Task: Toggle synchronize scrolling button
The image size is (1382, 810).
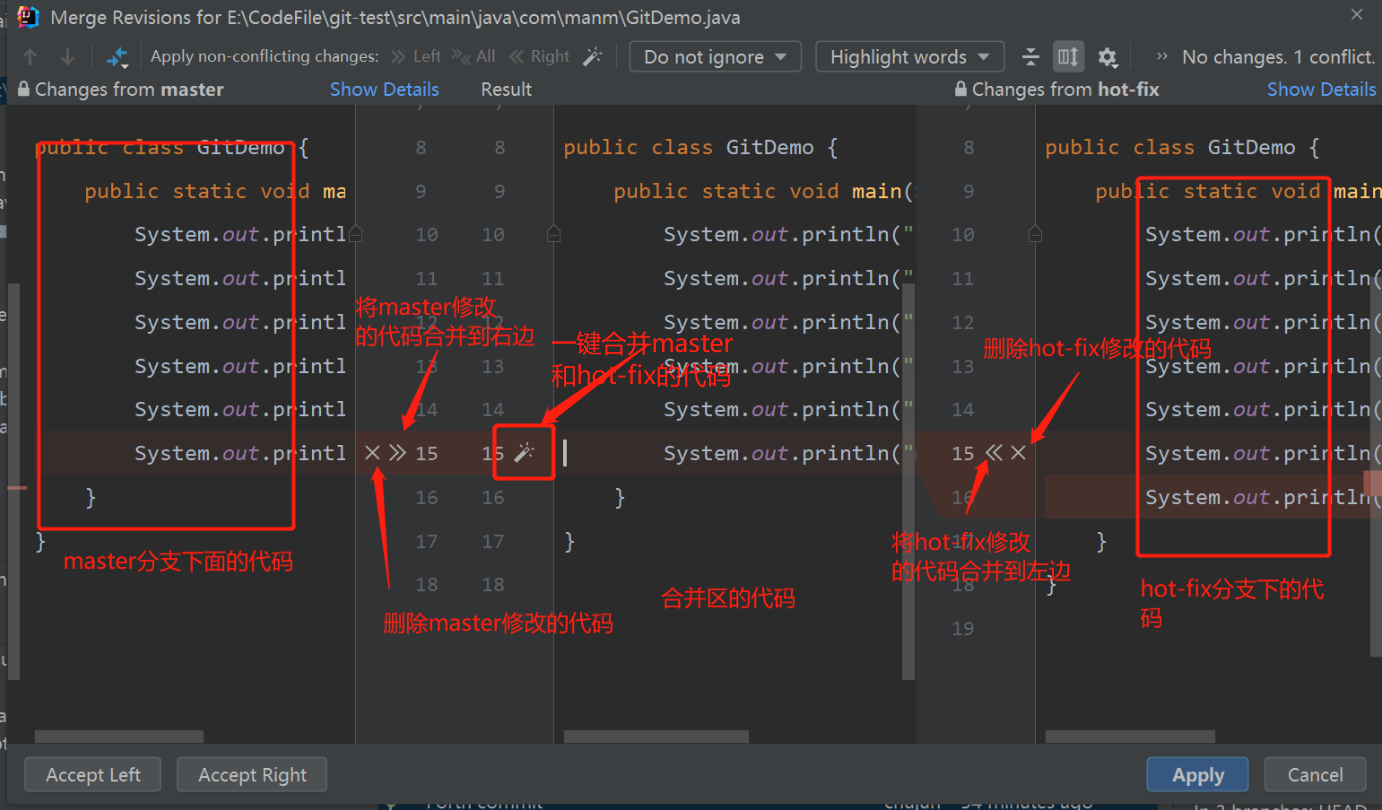Action: click(x=1068, y=57)
